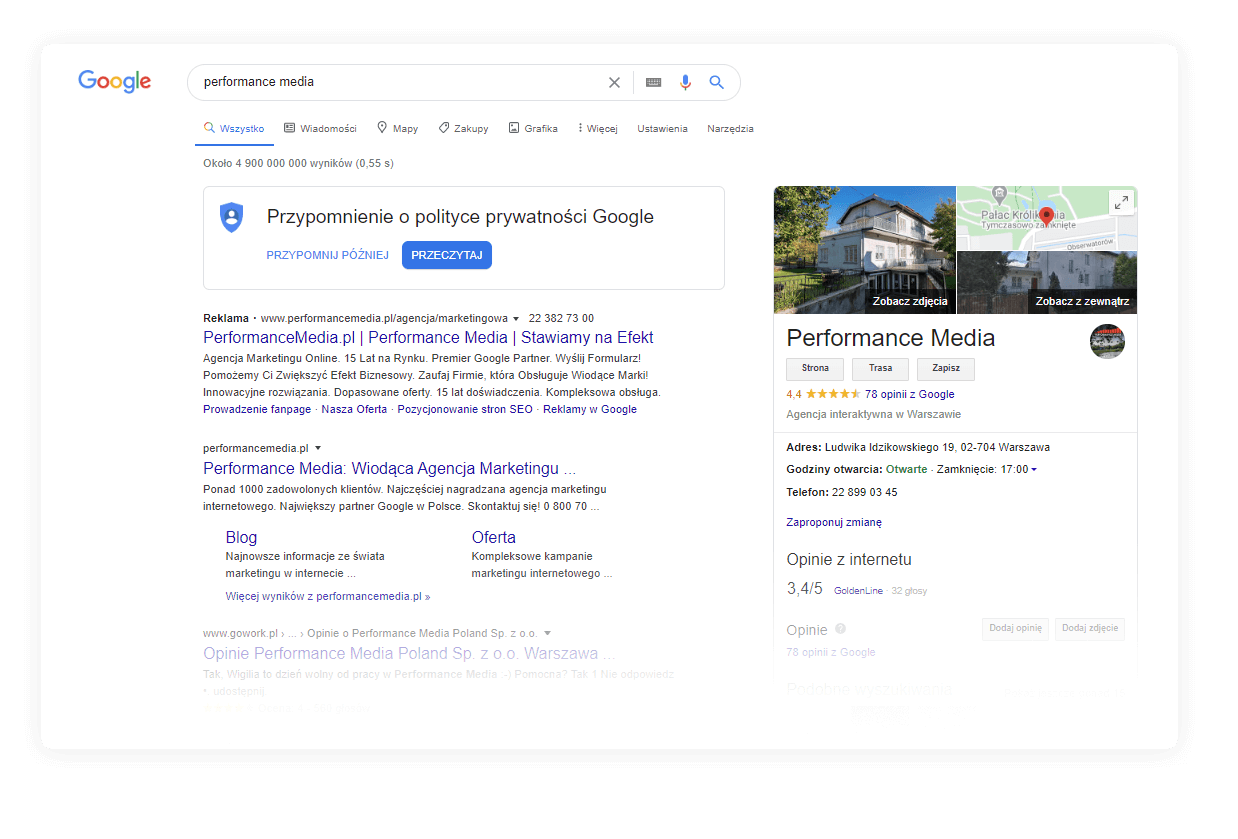Open the Blog sitelink

241,537
